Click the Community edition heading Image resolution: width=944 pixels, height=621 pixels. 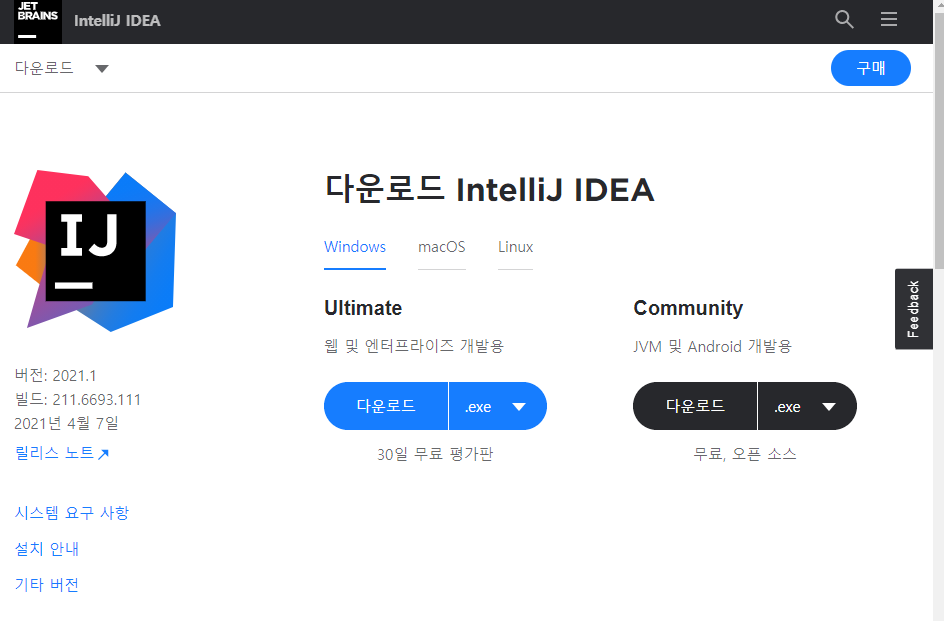click(688, 308)
